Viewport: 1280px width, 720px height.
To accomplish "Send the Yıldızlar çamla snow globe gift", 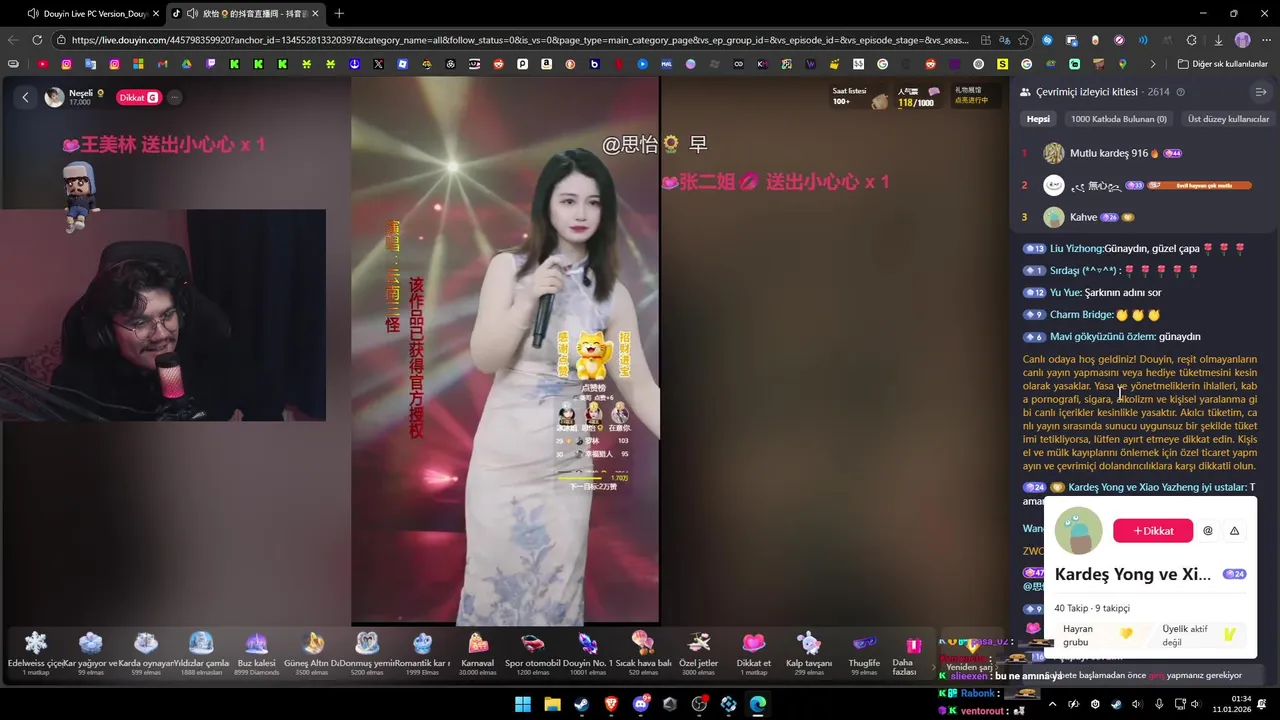I will pos(201,653).
